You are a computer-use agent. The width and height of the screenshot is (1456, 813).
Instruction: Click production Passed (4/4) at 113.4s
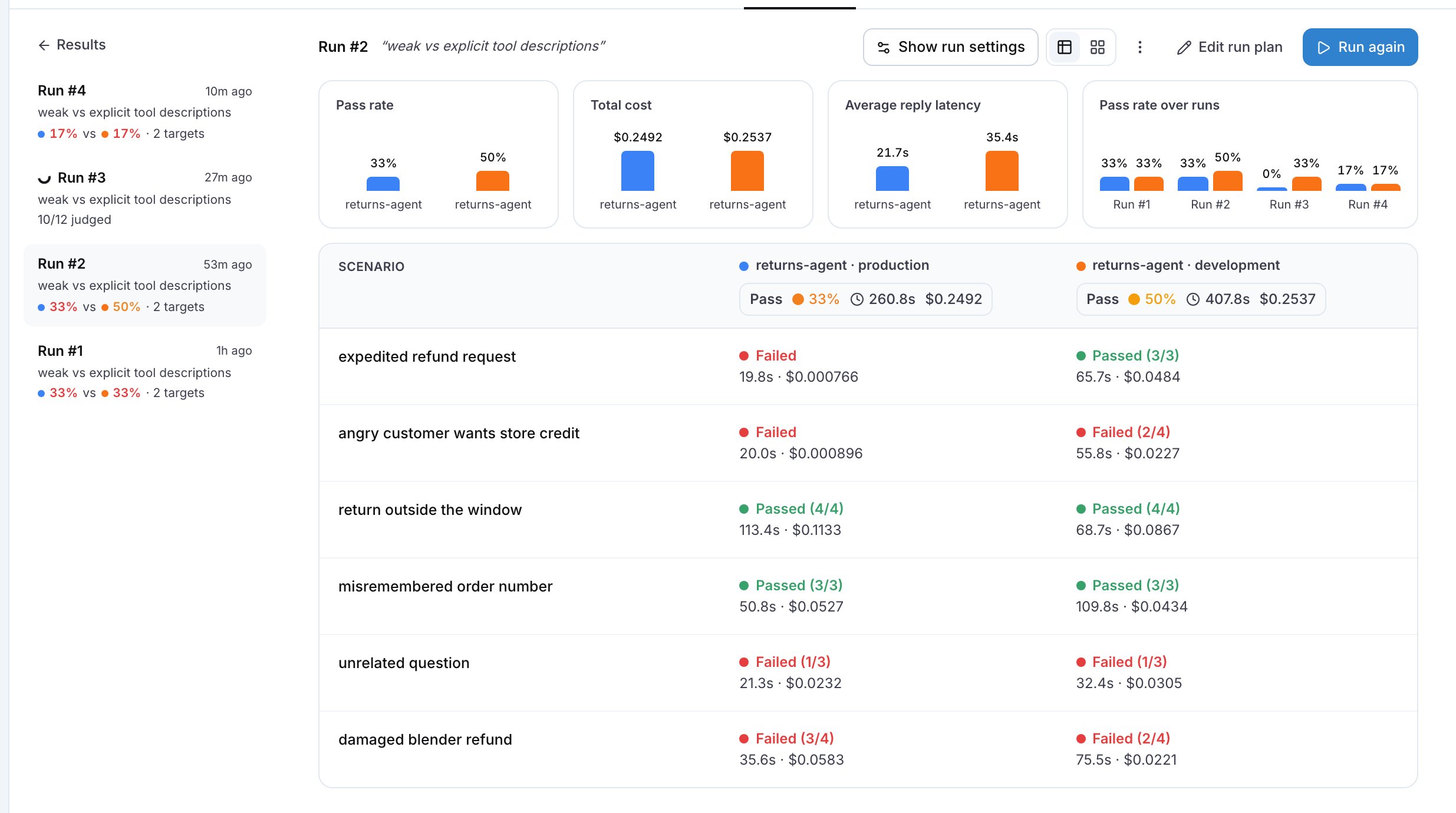(x=792, y=509)
